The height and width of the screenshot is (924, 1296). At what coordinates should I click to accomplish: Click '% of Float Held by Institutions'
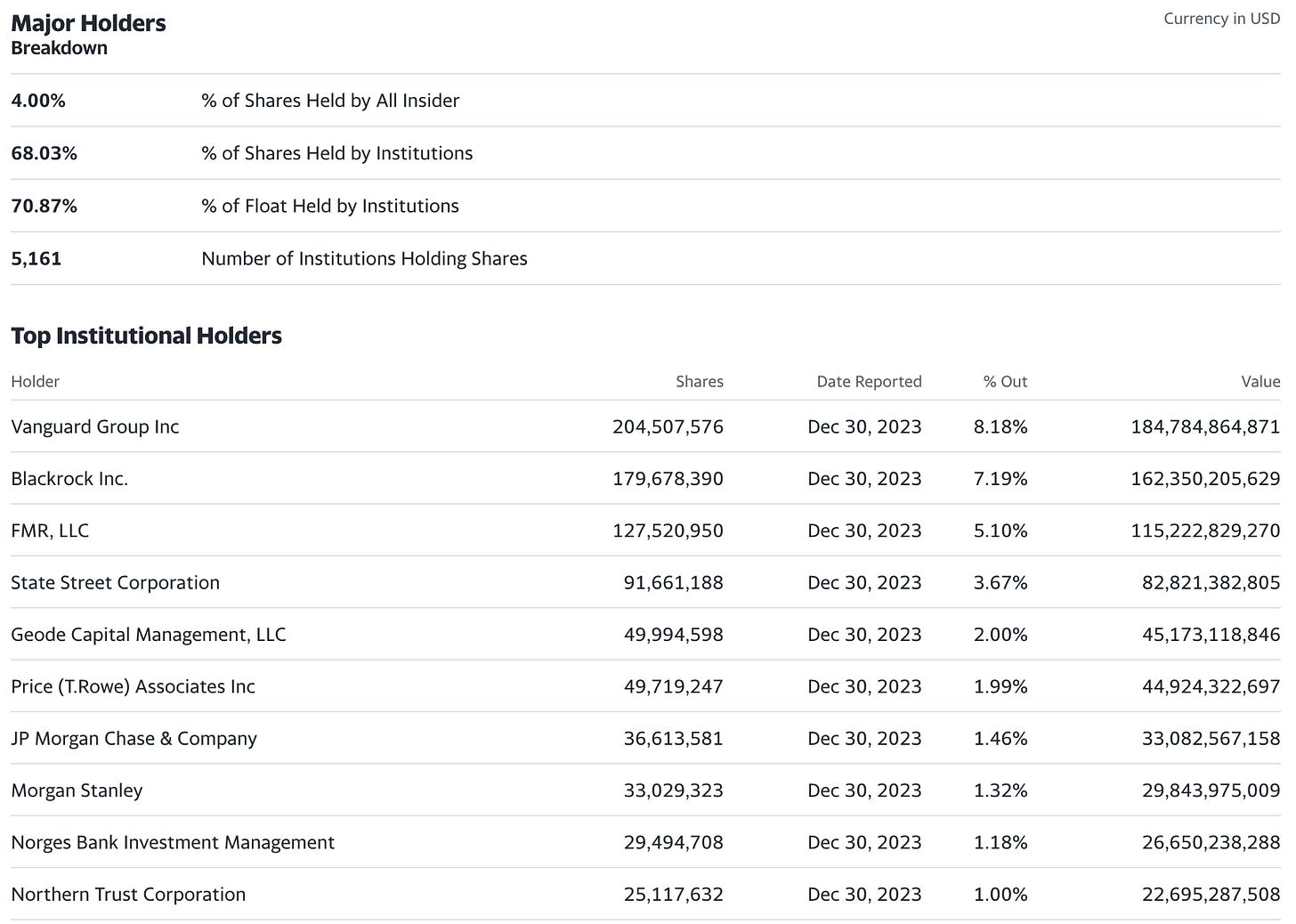click(x=330, y=206)
